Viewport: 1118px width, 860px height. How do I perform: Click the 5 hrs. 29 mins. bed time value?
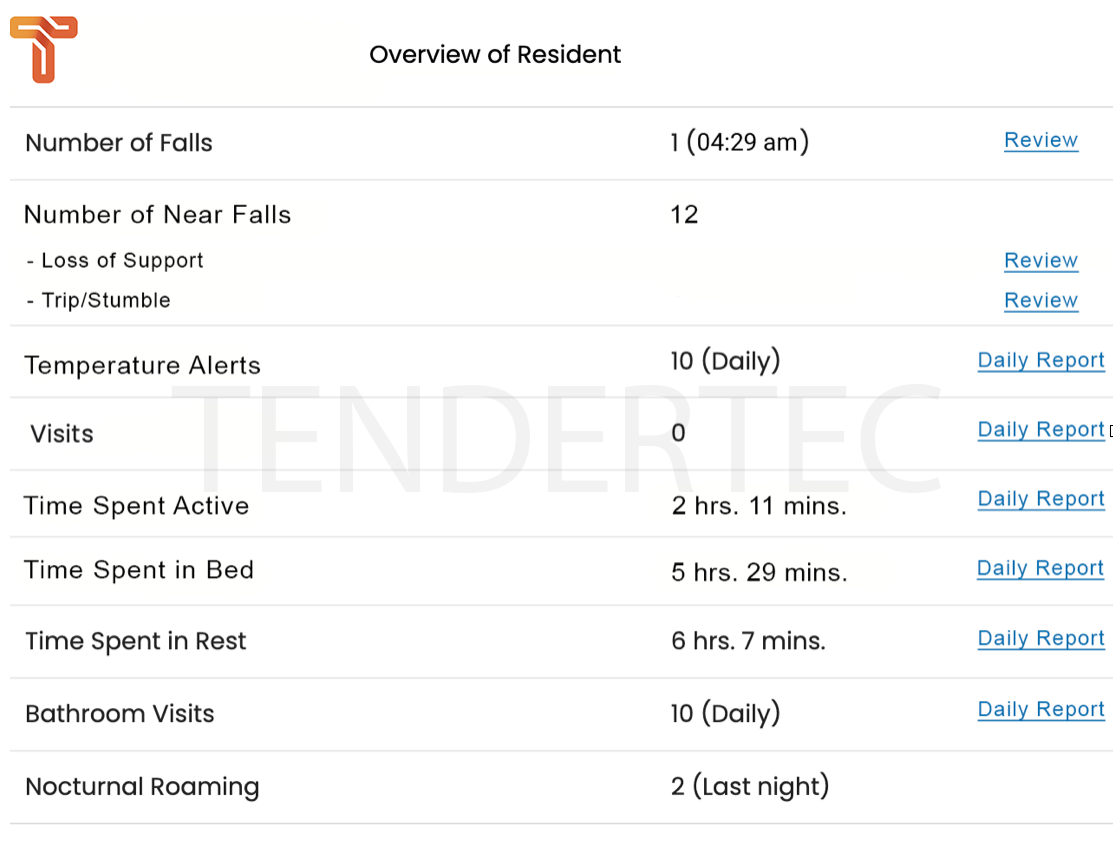[x=759, y=572]
